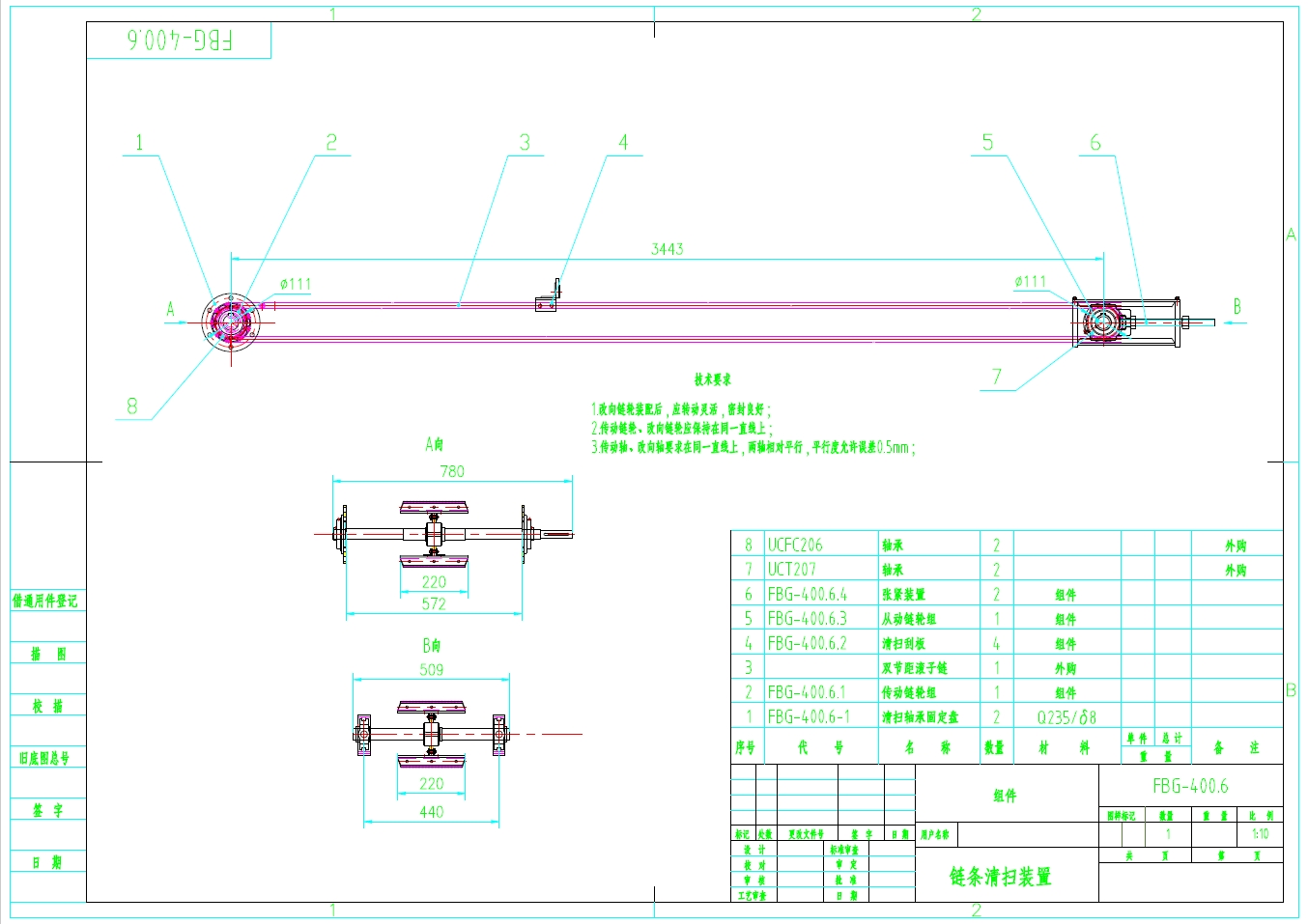Select drawing title 链条清扫装置

point(1000,877)
